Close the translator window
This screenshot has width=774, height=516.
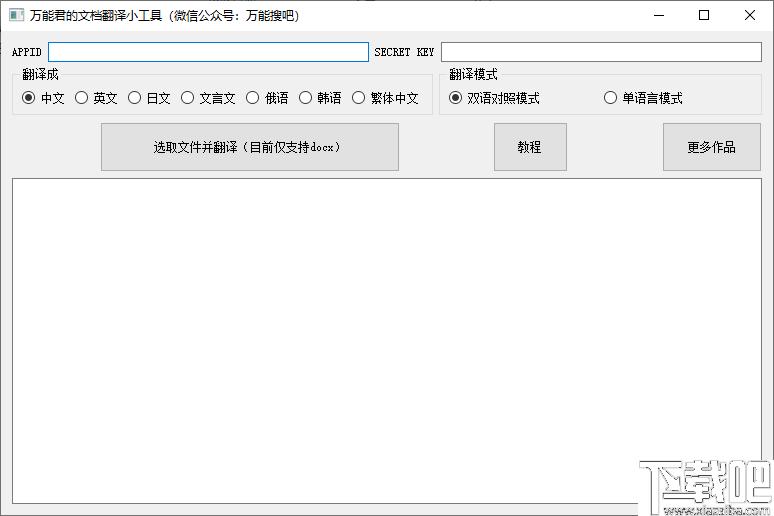coord(749,15)
